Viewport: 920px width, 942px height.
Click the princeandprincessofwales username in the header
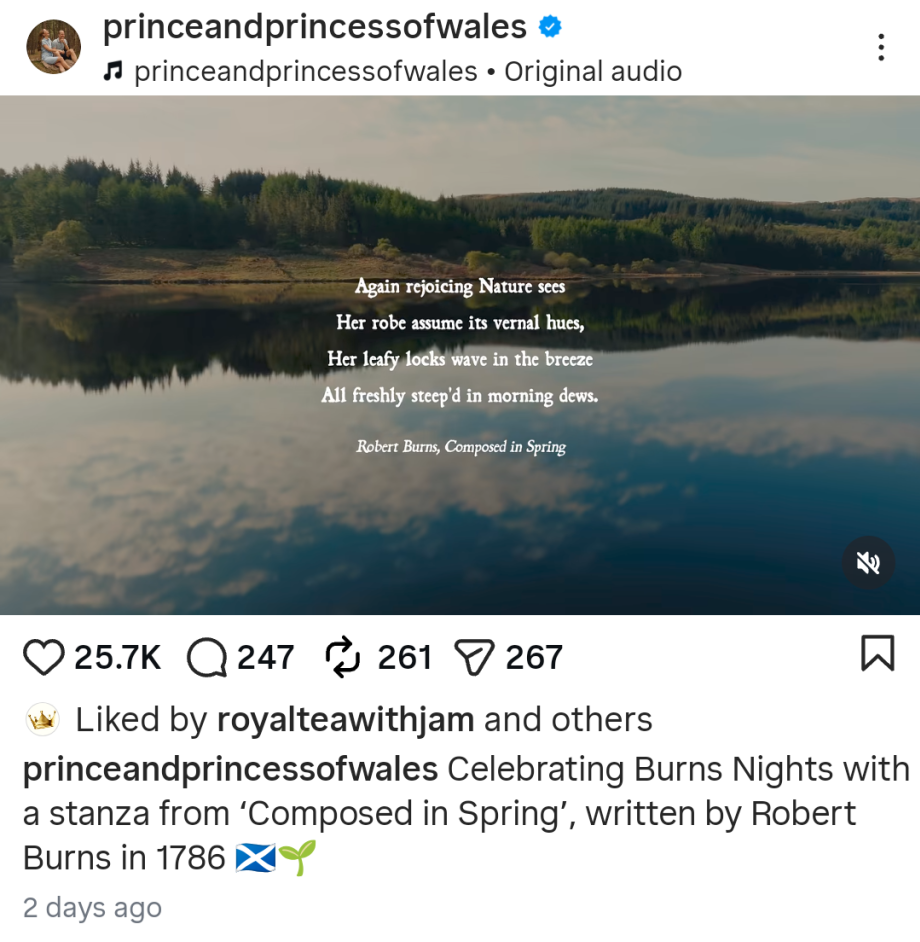(315, 27)
